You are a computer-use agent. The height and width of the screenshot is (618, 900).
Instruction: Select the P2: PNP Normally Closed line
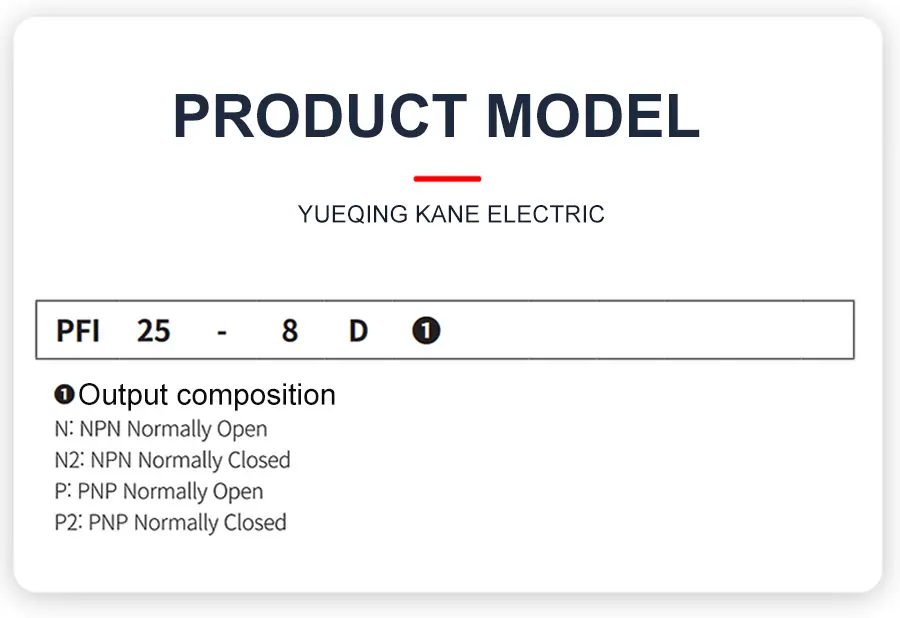170,523
